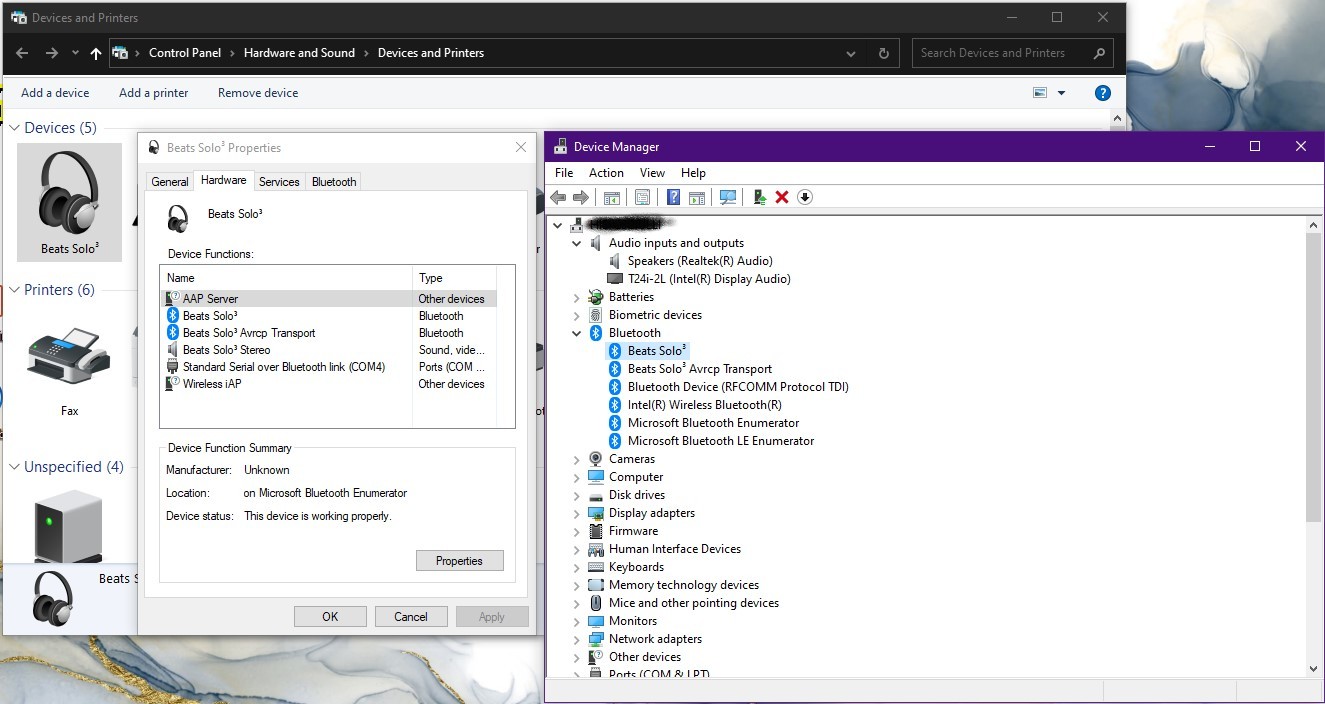Click the Forward arrow in Device Manager toolbar
The image size is (1325, 704).
(x=580, y=197)
